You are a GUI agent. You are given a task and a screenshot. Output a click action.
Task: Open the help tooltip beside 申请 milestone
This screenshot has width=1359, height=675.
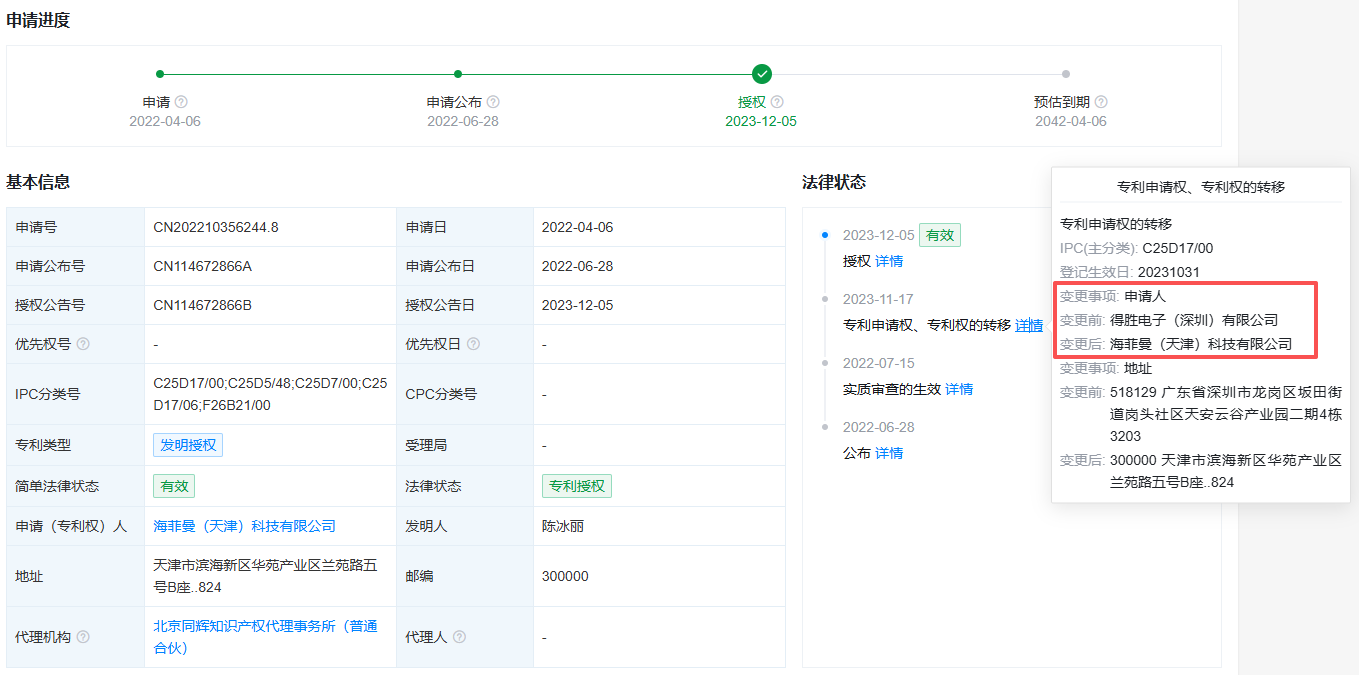pyautogui.click(x=179, y=101)
